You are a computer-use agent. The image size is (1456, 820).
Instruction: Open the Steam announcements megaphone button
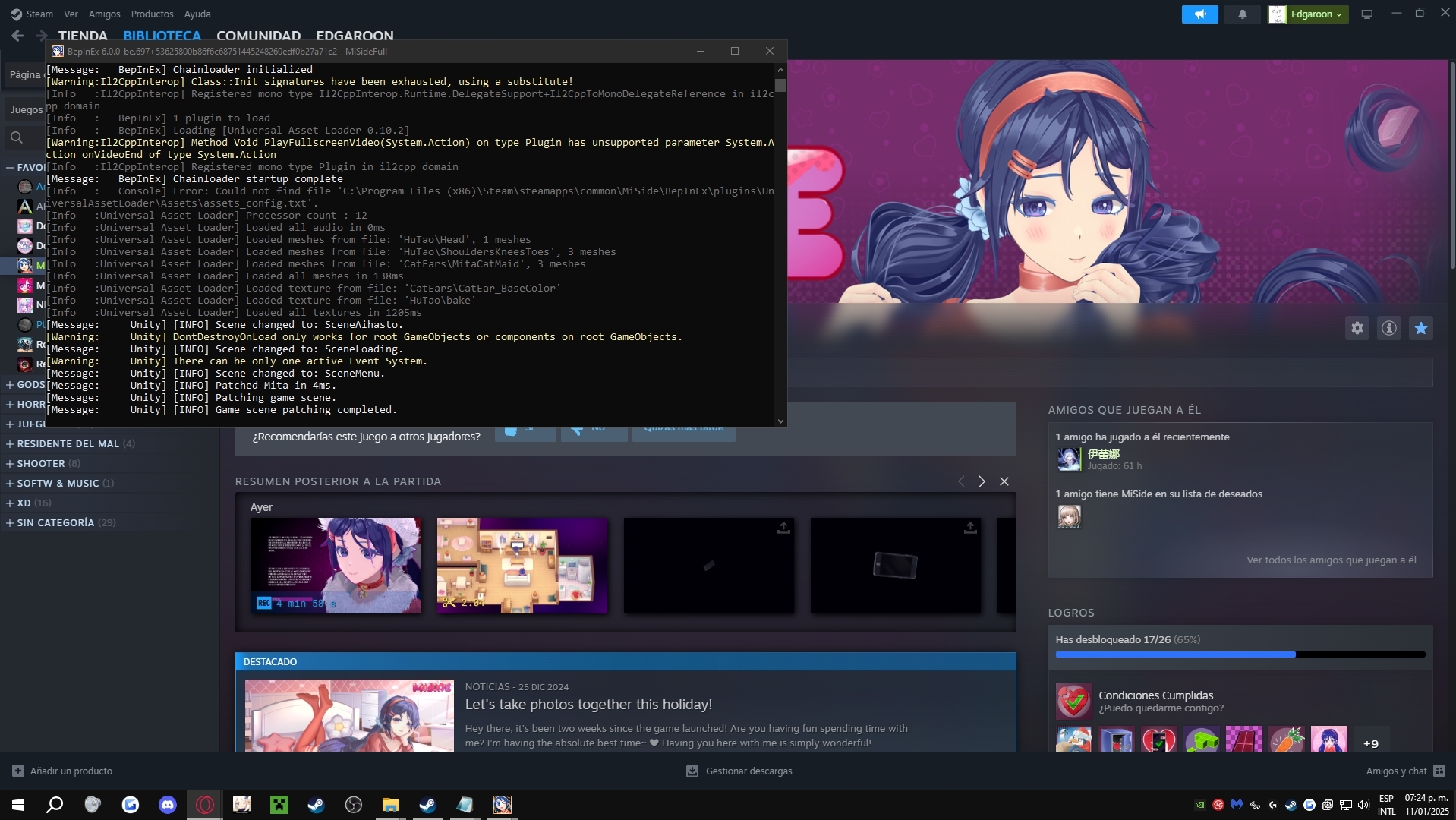click(1199, 14)
